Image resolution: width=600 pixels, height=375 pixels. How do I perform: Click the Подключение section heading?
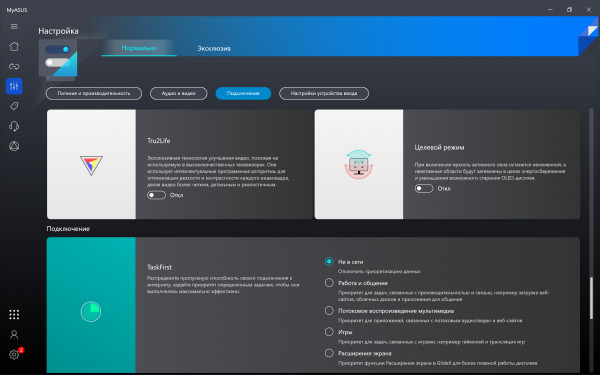(68, 229)
